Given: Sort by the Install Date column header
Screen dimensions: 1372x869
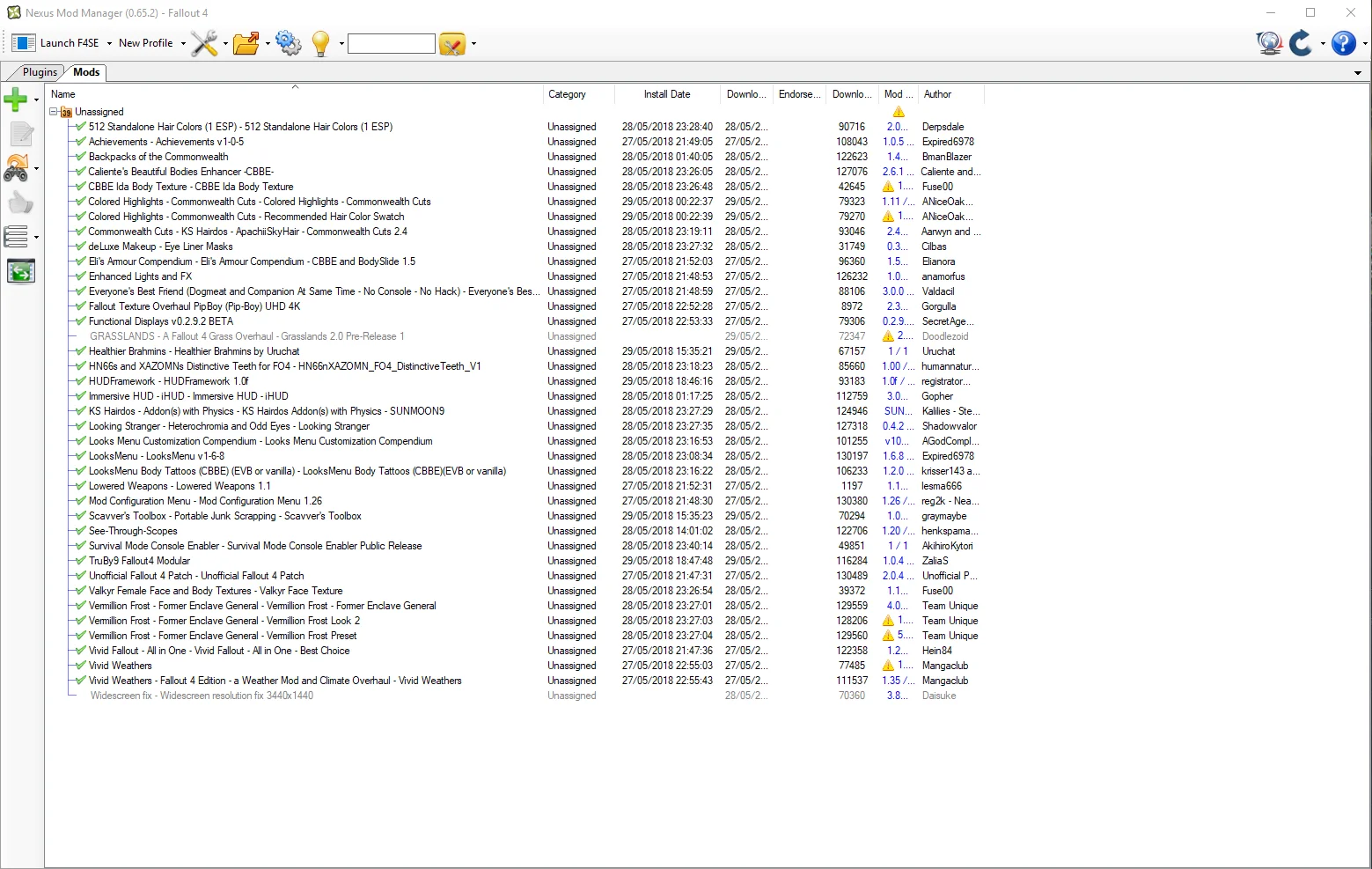Looking at the screenshot, I should [x=666, y=94].
